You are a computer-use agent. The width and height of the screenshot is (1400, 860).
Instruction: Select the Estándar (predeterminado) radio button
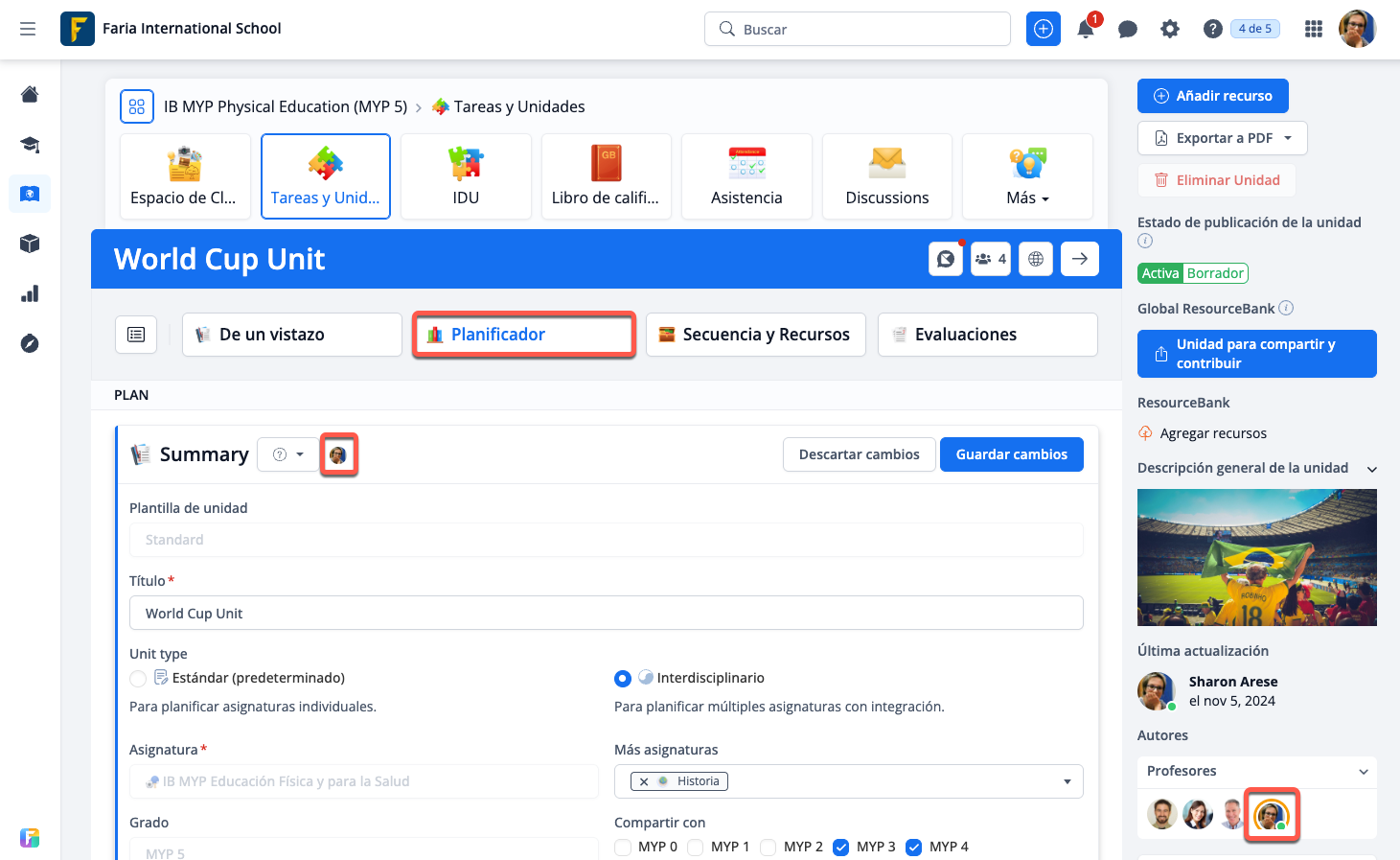pos(138,679)
